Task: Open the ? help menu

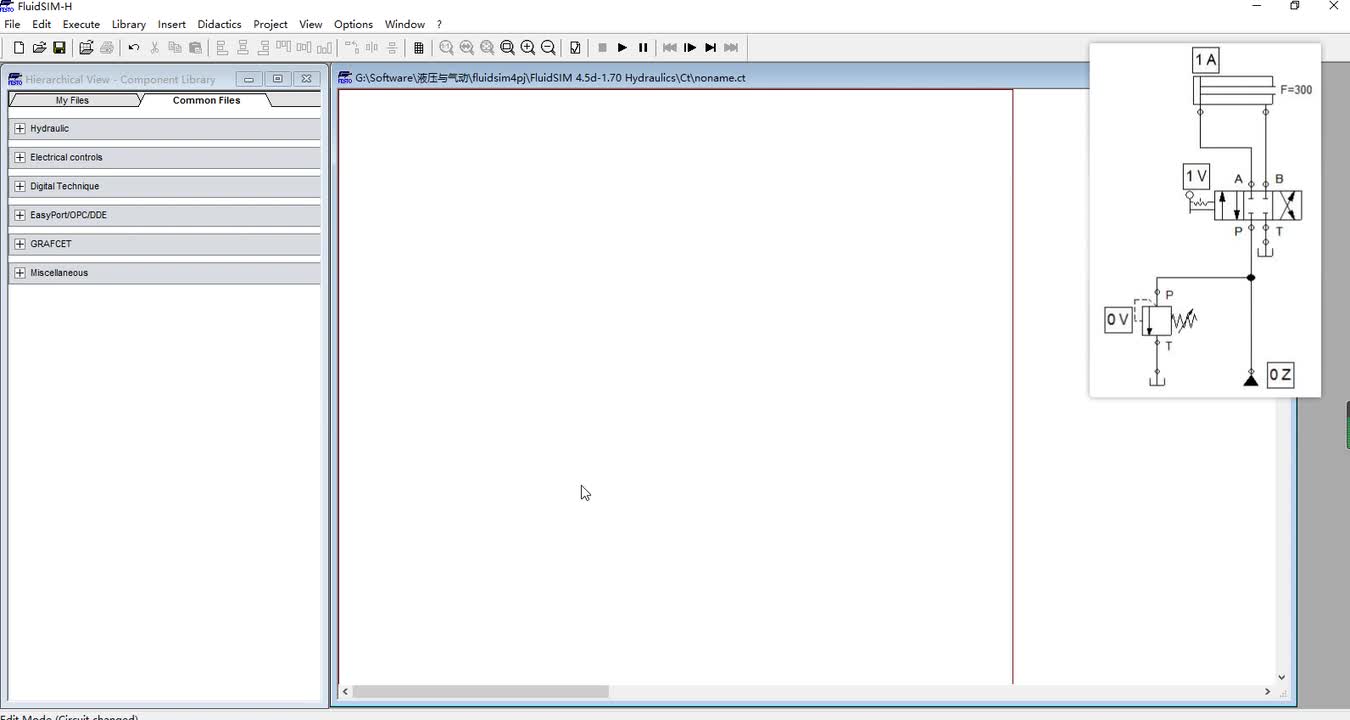Action: coord(439,24)
